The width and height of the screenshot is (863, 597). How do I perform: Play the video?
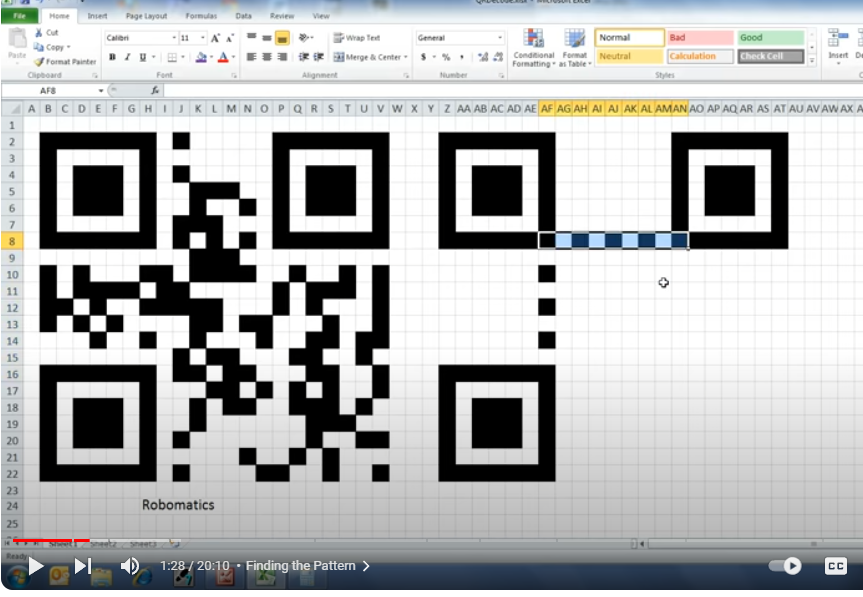tap(36, 566)
